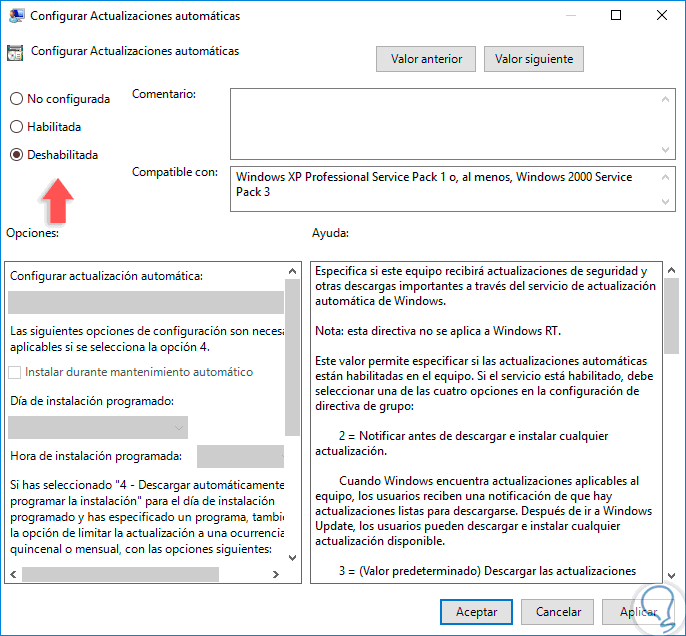Click the Ayuda vertical scrollbar thumb
This screenshot has width=686, height=636.
pos(672,316)
